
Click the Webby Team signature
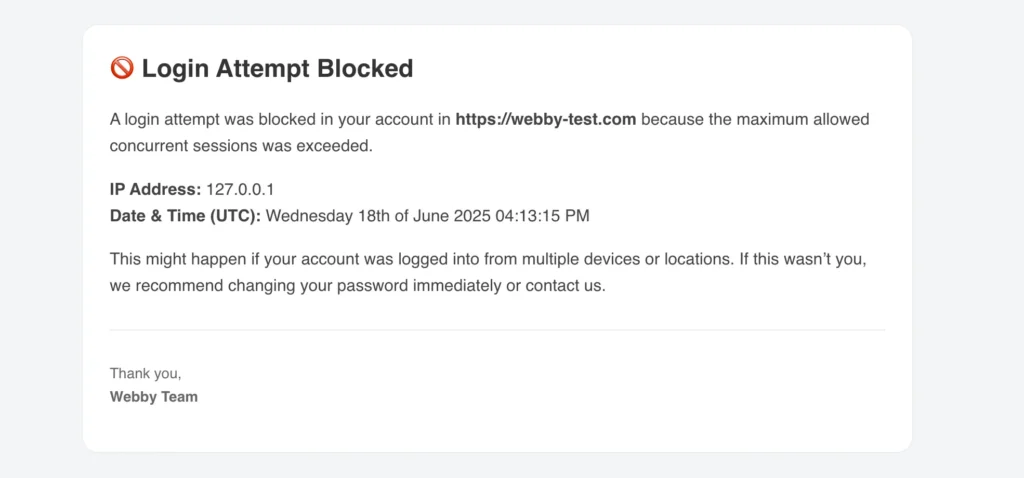tap(153, 397)
